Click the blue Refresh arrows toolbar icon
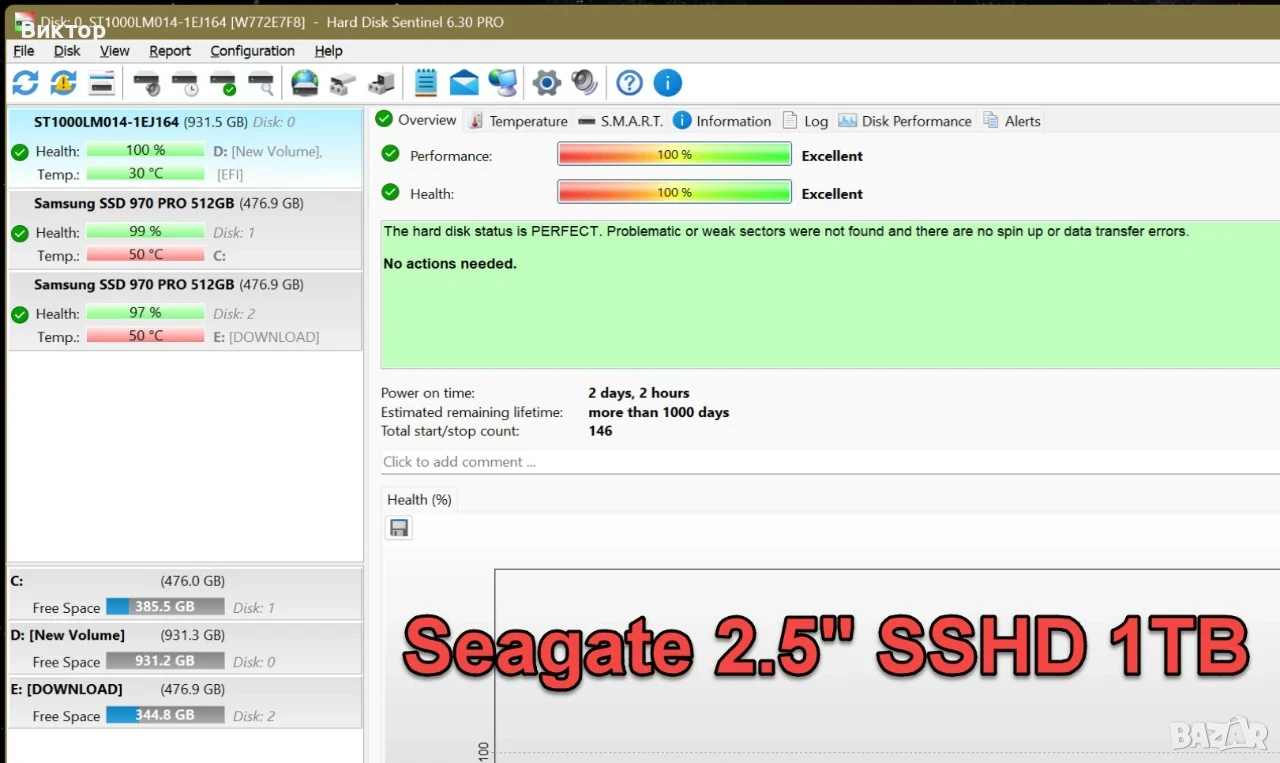Screen dimensions: 1280x763 (25, 83)
